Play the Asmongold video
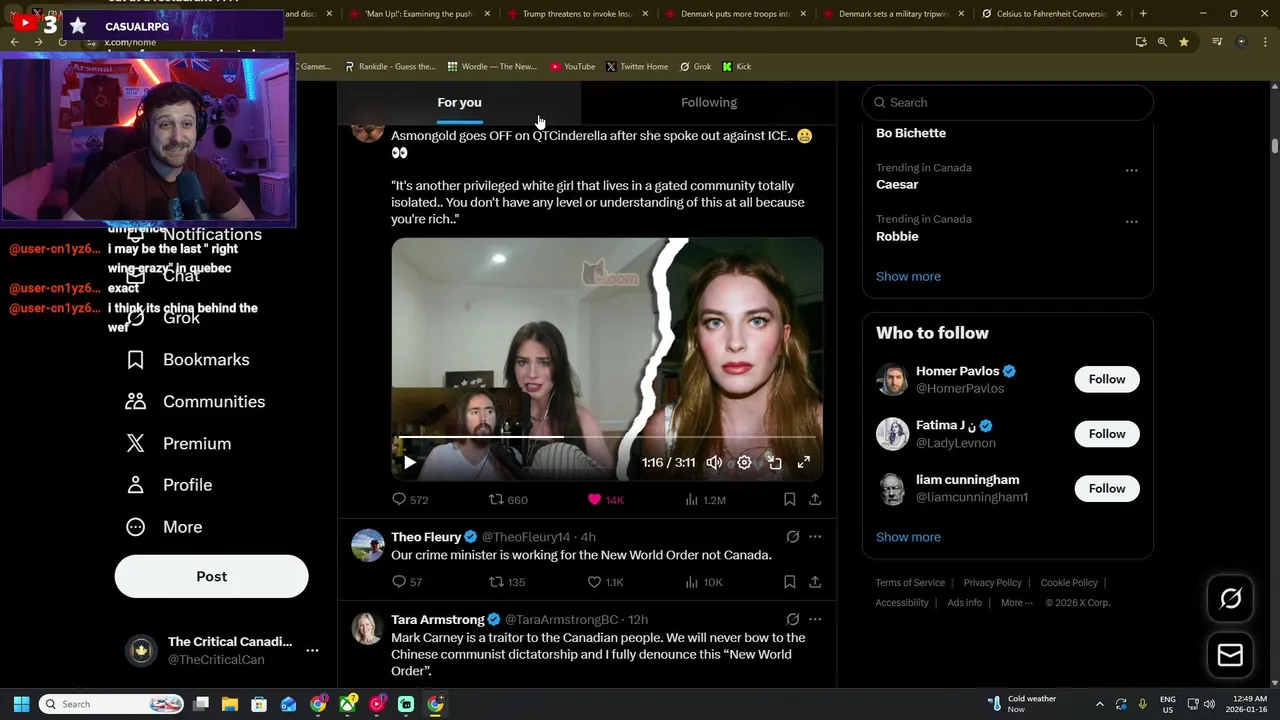1280x720 pixels. pyautogui.click(x=409, y=462)
